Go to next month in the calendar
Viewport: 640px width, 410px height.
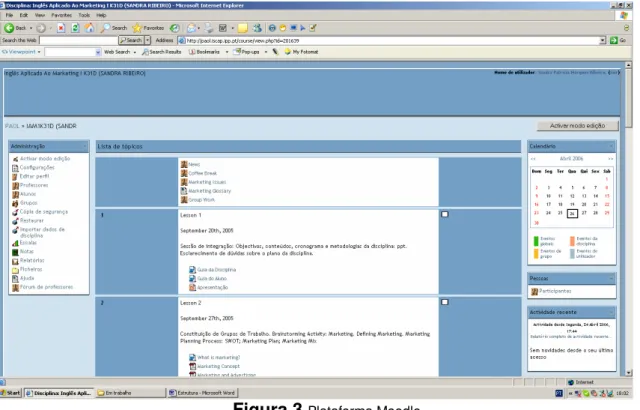611,159
